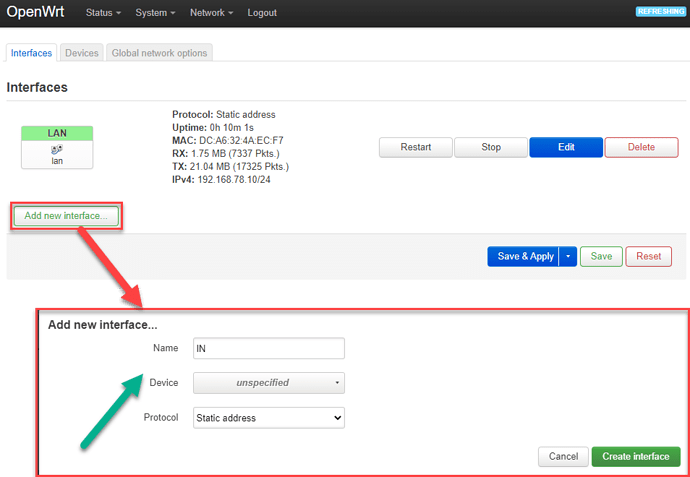This screenshot has width=690, height=477.
Task: Click the green Save button
Action: (x=601, y=256)
